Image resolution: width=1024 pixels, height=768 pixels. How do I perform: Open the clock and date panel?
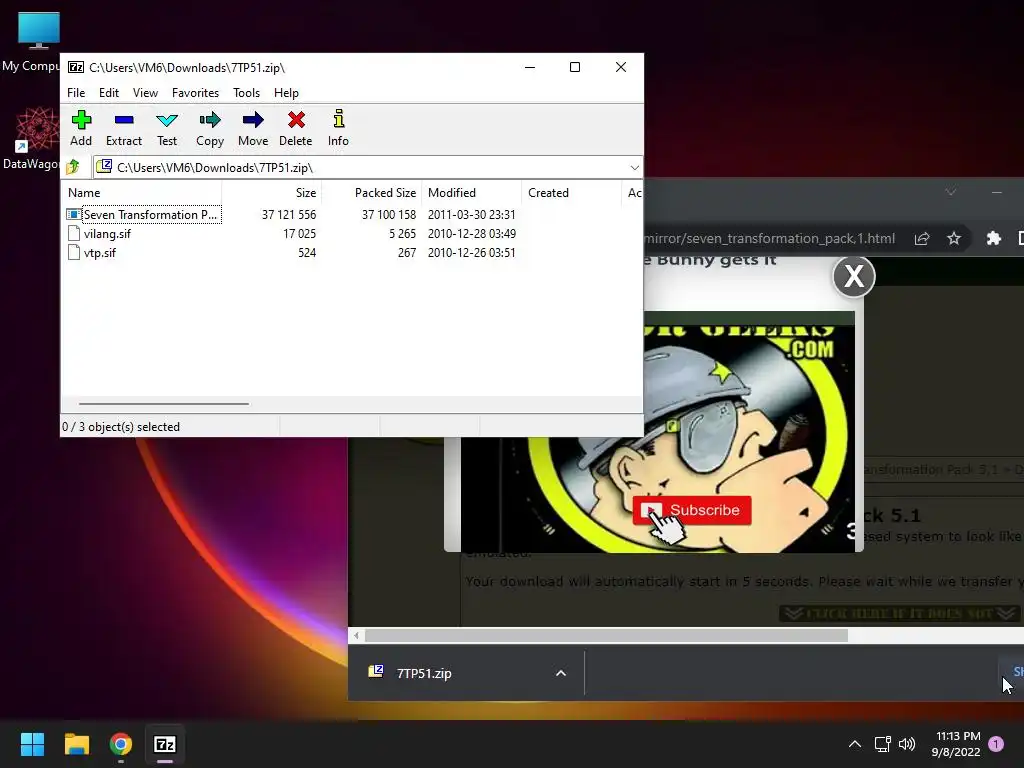click(957, 744)
